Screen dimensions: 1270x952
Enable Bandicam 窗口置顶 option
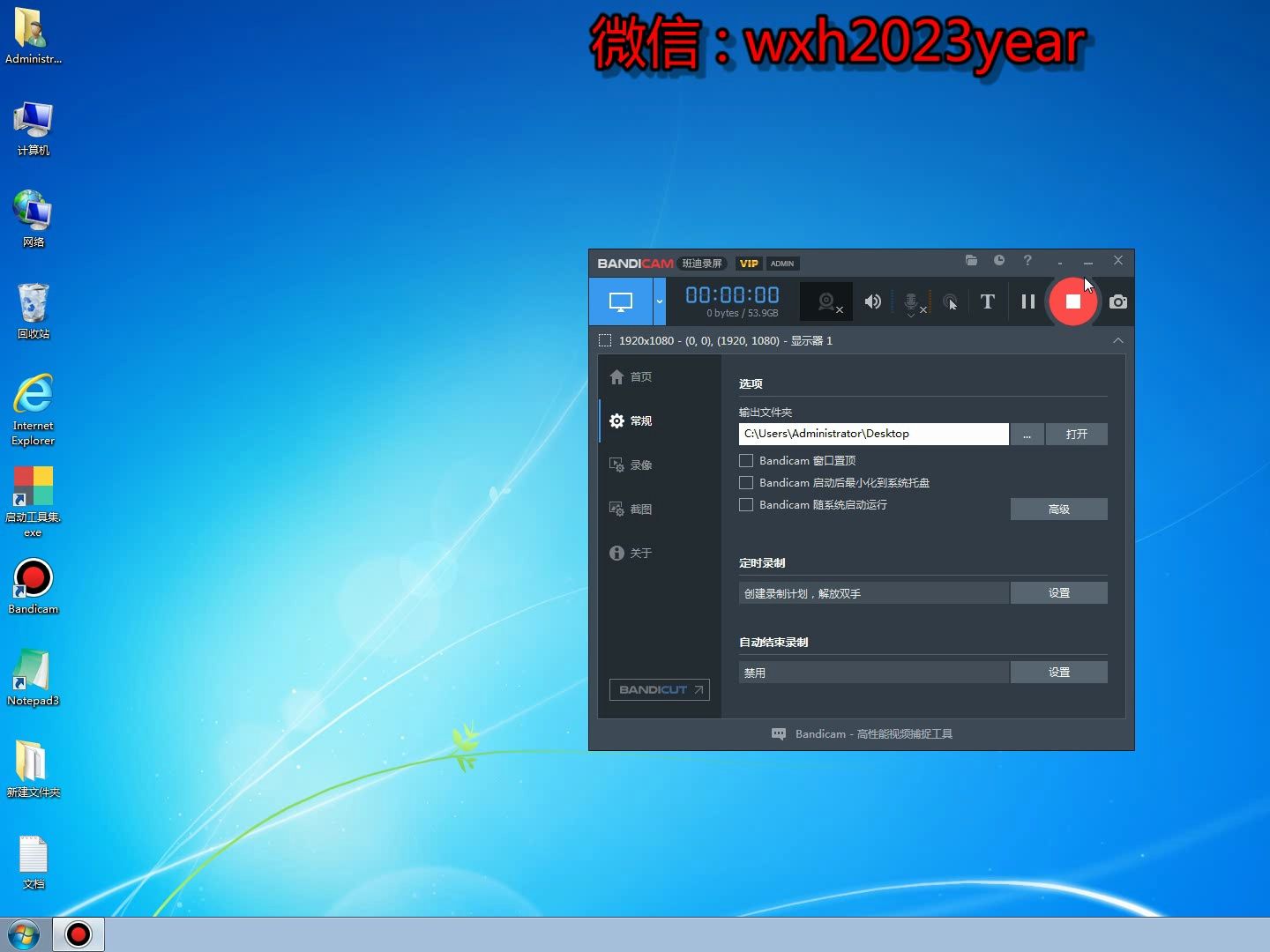pos(746,460)
